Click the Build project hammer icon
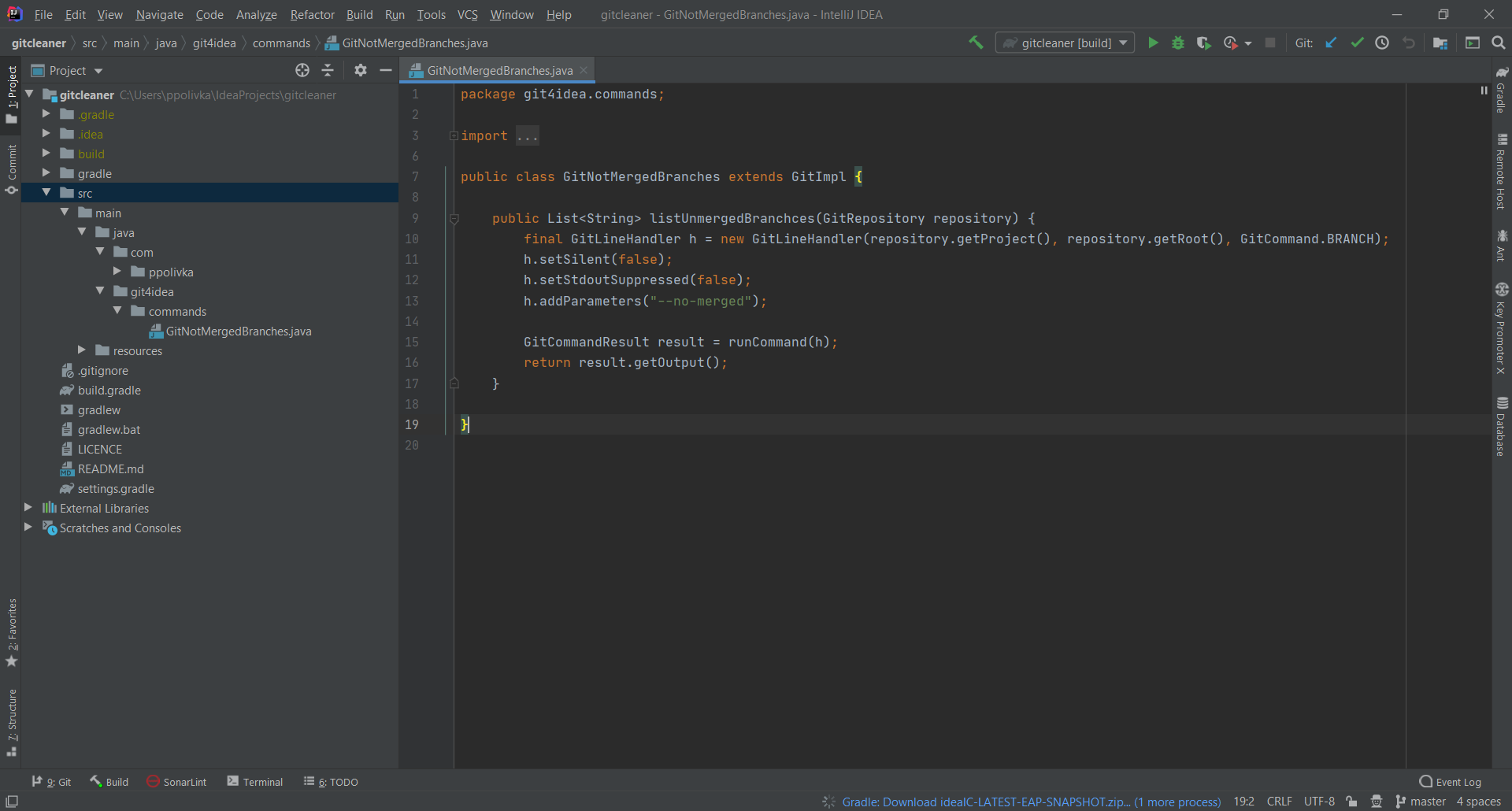Viewport: 1512px width, 811px height. [976, 43]
